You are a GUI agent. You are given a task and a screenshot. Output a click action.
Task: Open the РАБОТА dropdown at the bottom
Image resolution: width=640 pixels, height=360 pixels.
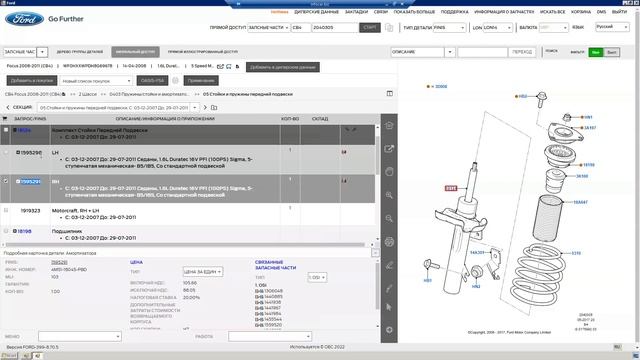pos(270,336)
